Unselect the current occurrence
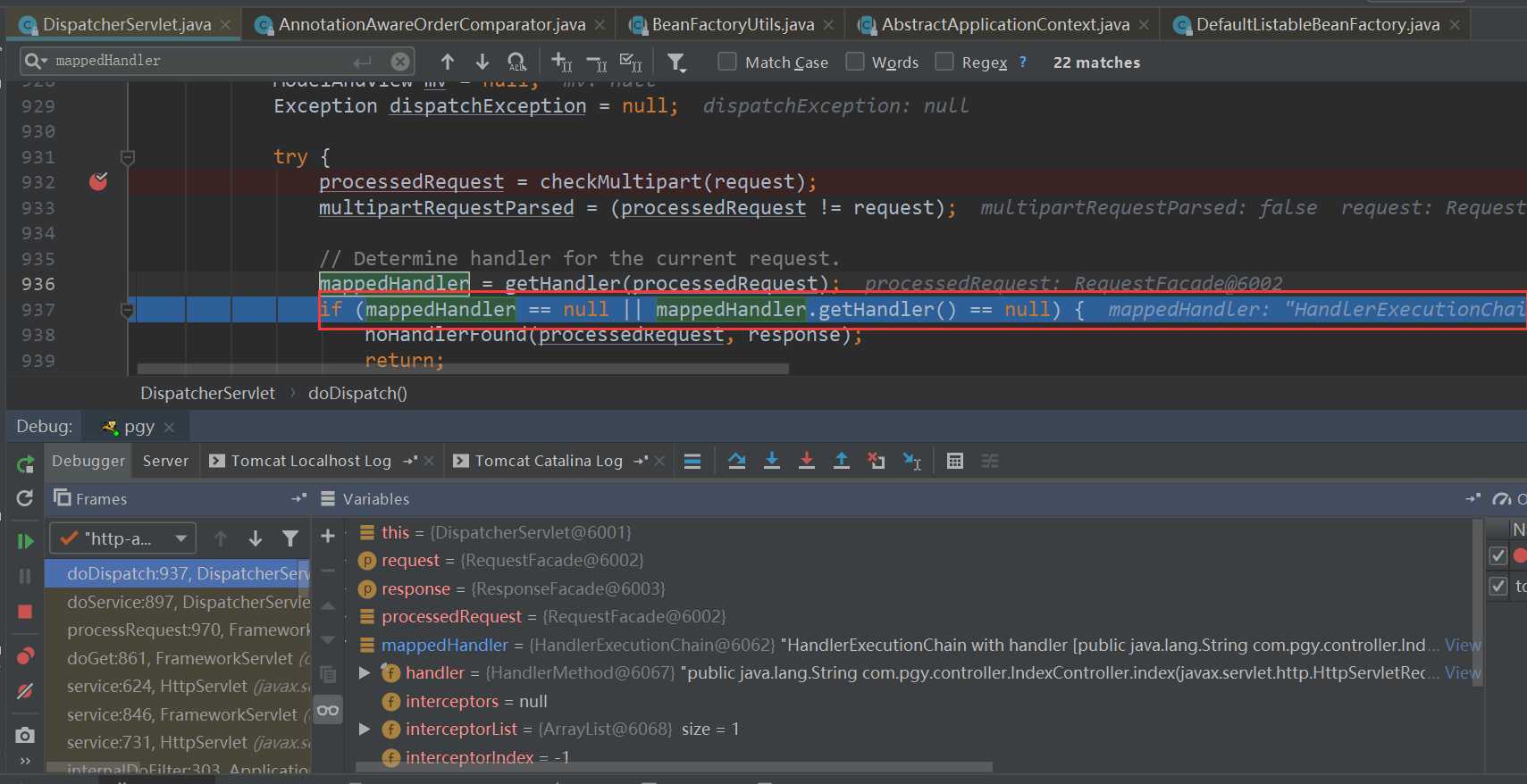 pyautogui.click(x=597, y=62)
